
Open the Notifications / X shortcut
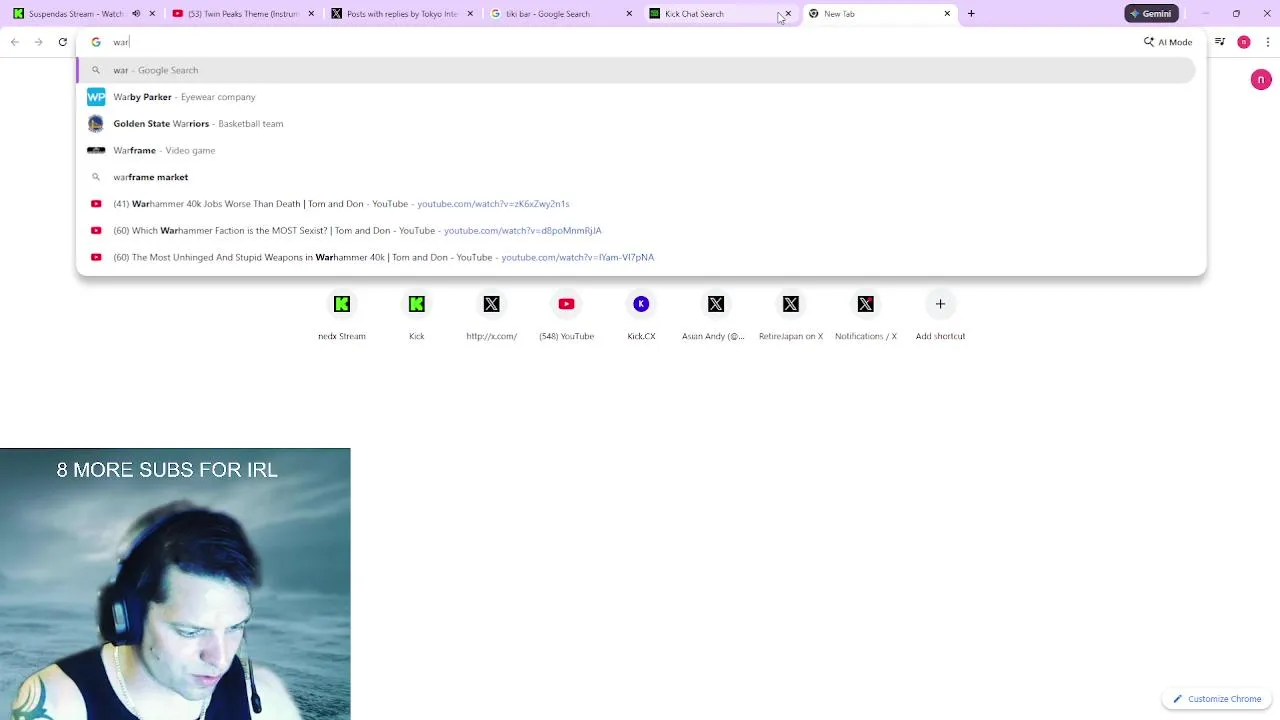pyautogui.click(x=866, y=316)
